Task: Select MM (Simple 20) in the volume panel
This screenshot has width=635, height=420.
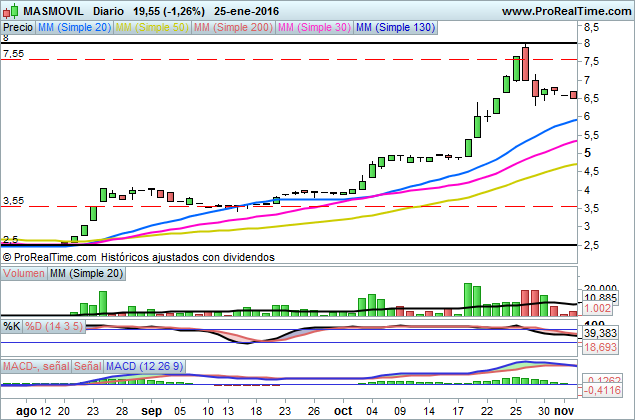Action: coord(86,273)
